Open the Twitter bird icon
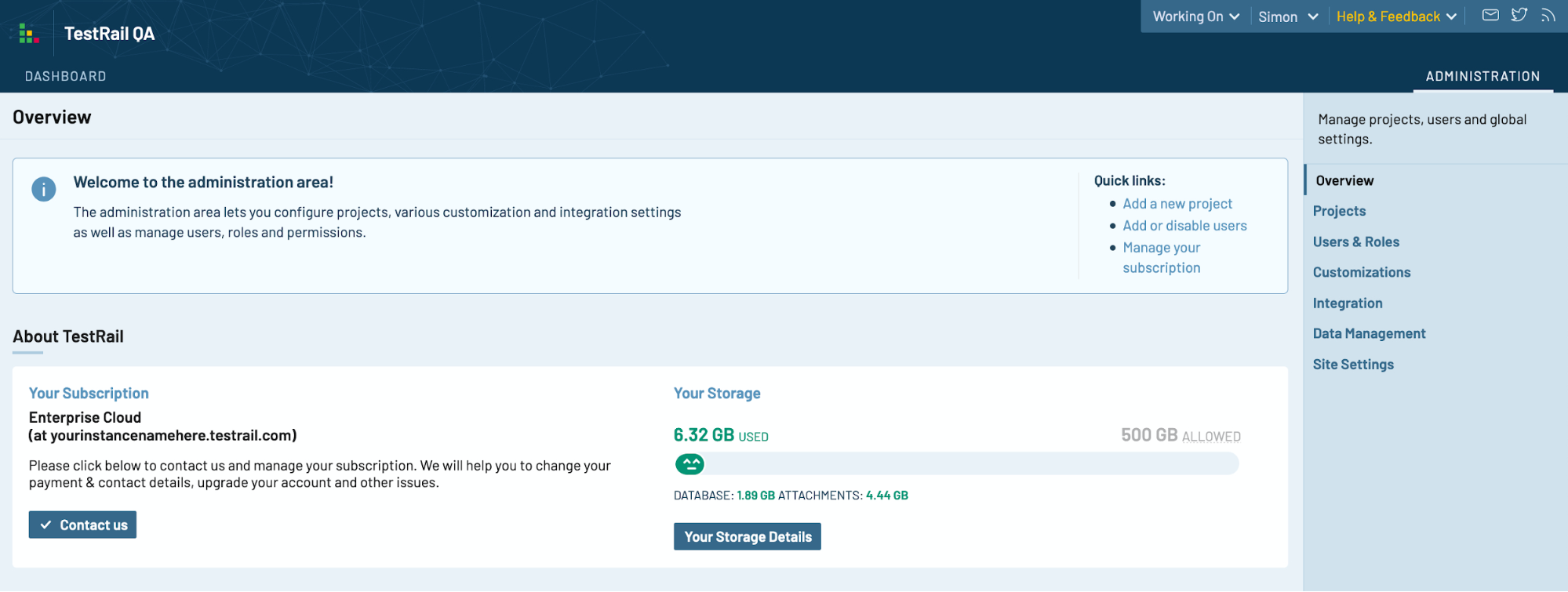This screenshot has width=1568, height=592. (1519, 15)
